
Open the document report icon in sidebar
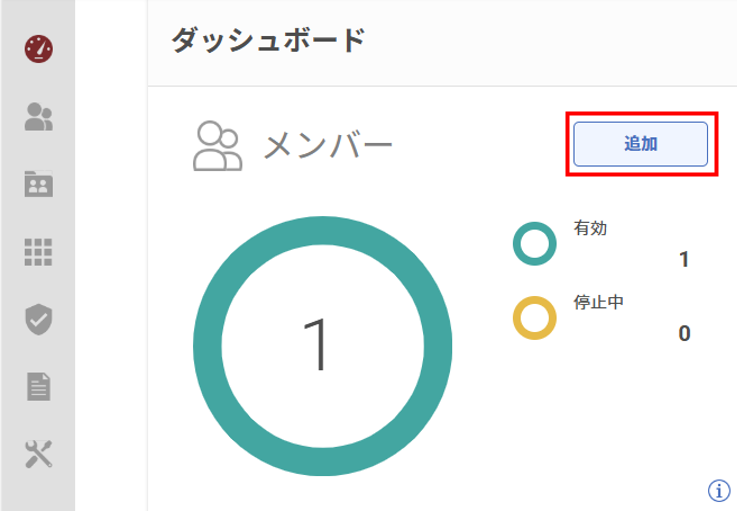pyautogui.click(x=38, y=386)
